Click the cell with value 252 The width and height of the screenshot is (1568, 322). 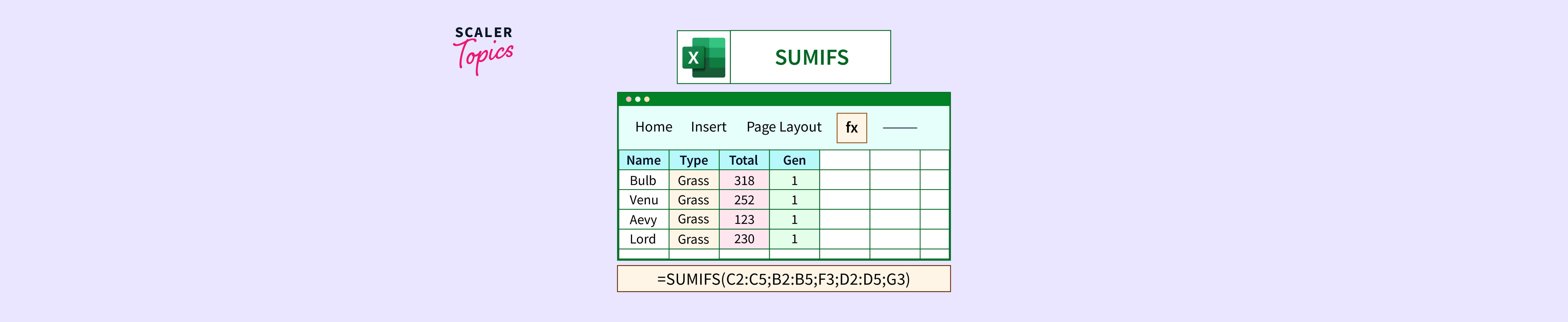(744, 200)
